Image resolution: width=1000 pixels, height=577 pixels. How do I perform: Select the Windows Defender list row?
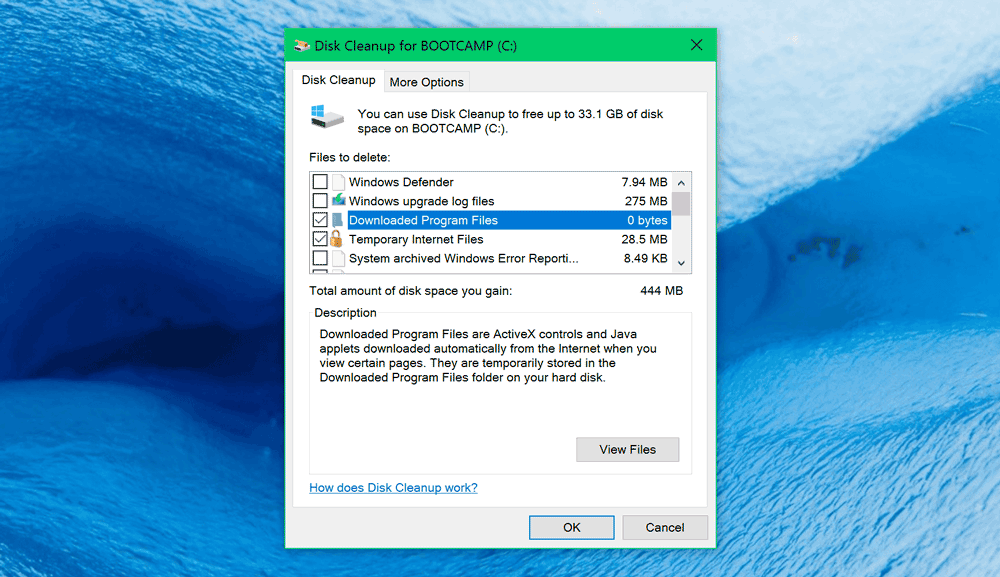pyautogui.click(x=490, y=182)
